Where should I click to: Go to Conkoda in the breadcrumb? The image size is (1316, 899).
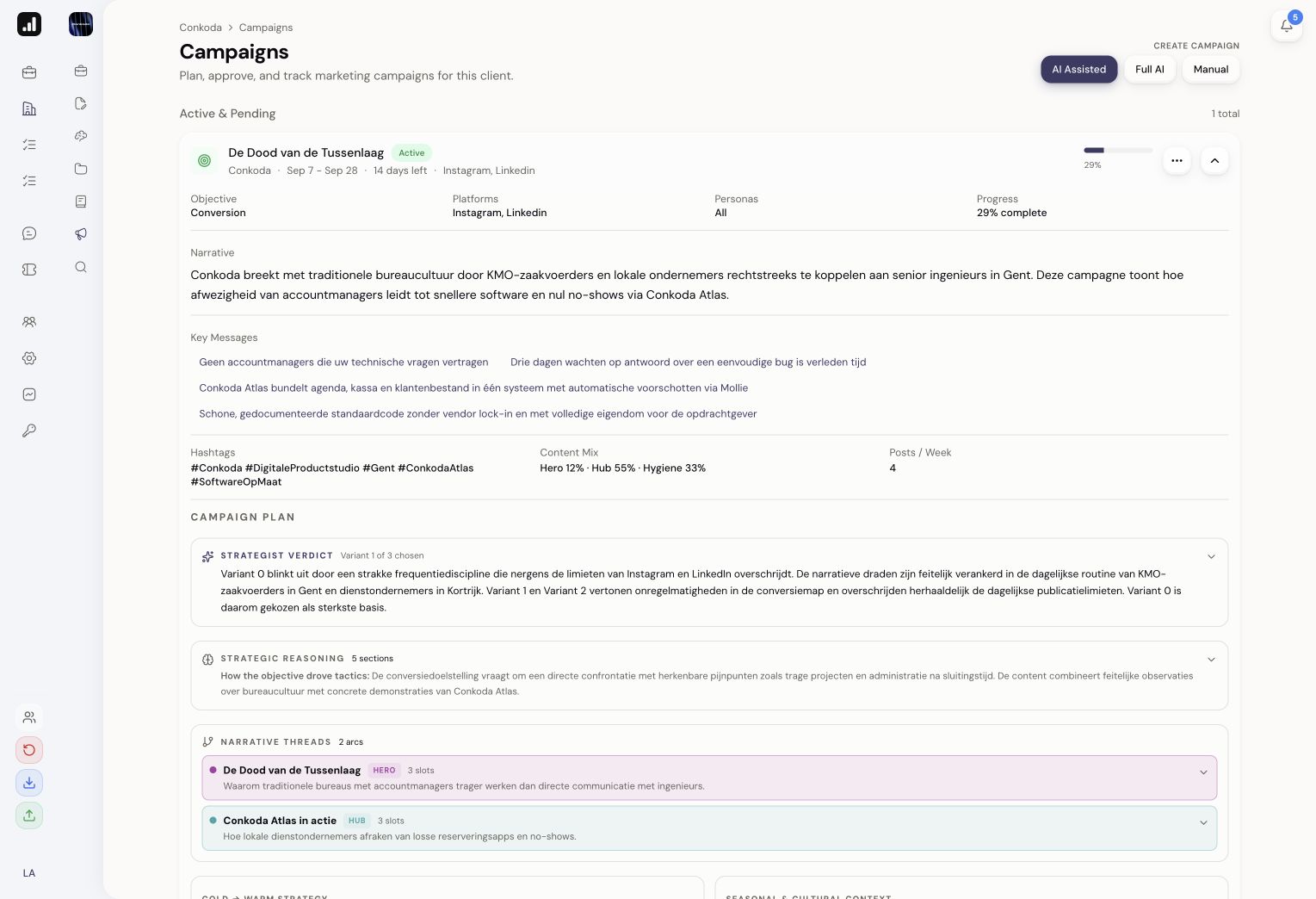(201, 28)
